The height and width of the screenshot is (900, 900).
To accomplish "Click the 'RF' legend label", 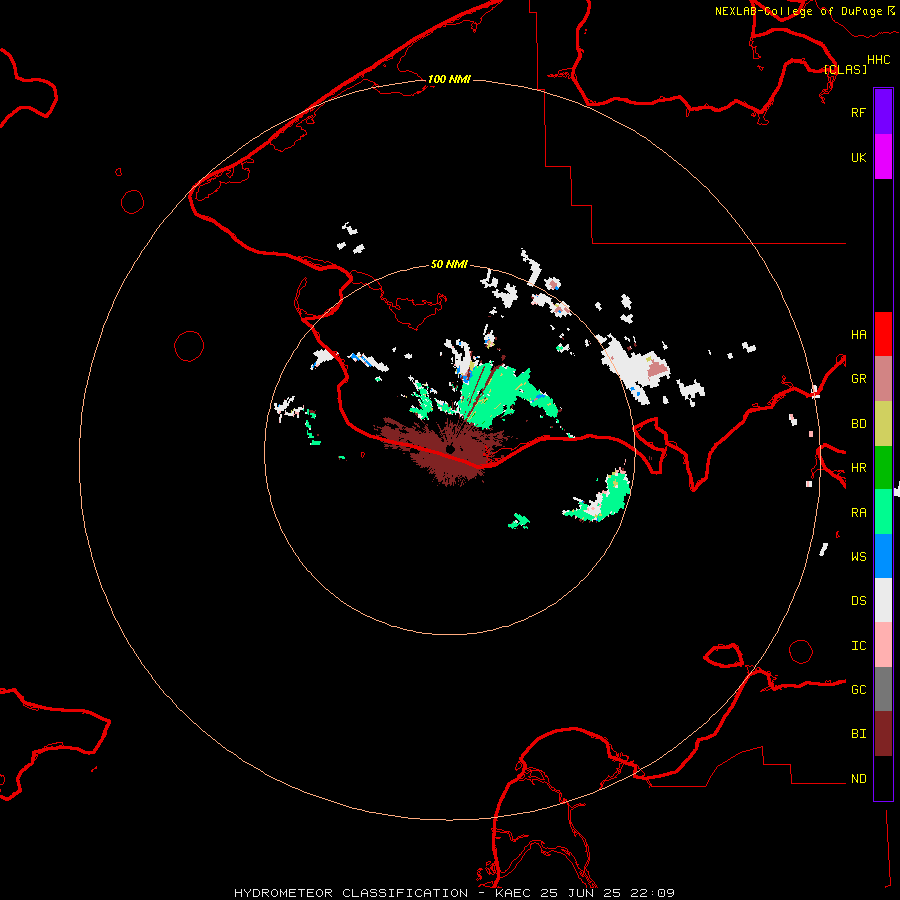I will pyautogui.click(x=858, y=112).
